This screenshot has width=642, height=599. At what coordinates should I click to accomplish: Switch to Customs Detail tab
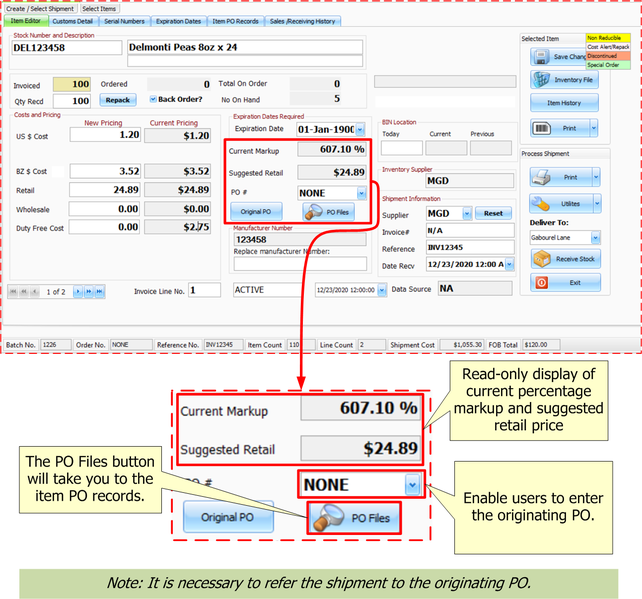pyautogui.click(x=73, y=21)
